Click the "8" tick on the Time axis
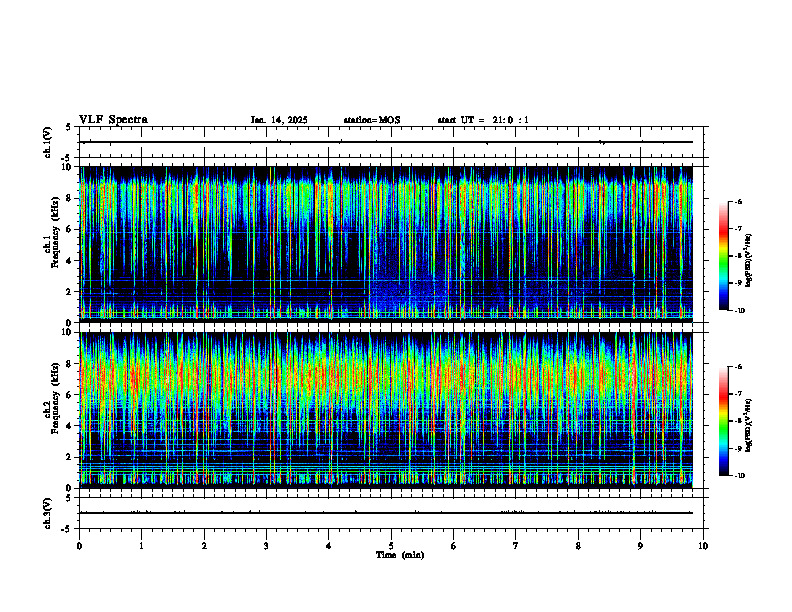This screenshot has height=612, width=792. 578,546
